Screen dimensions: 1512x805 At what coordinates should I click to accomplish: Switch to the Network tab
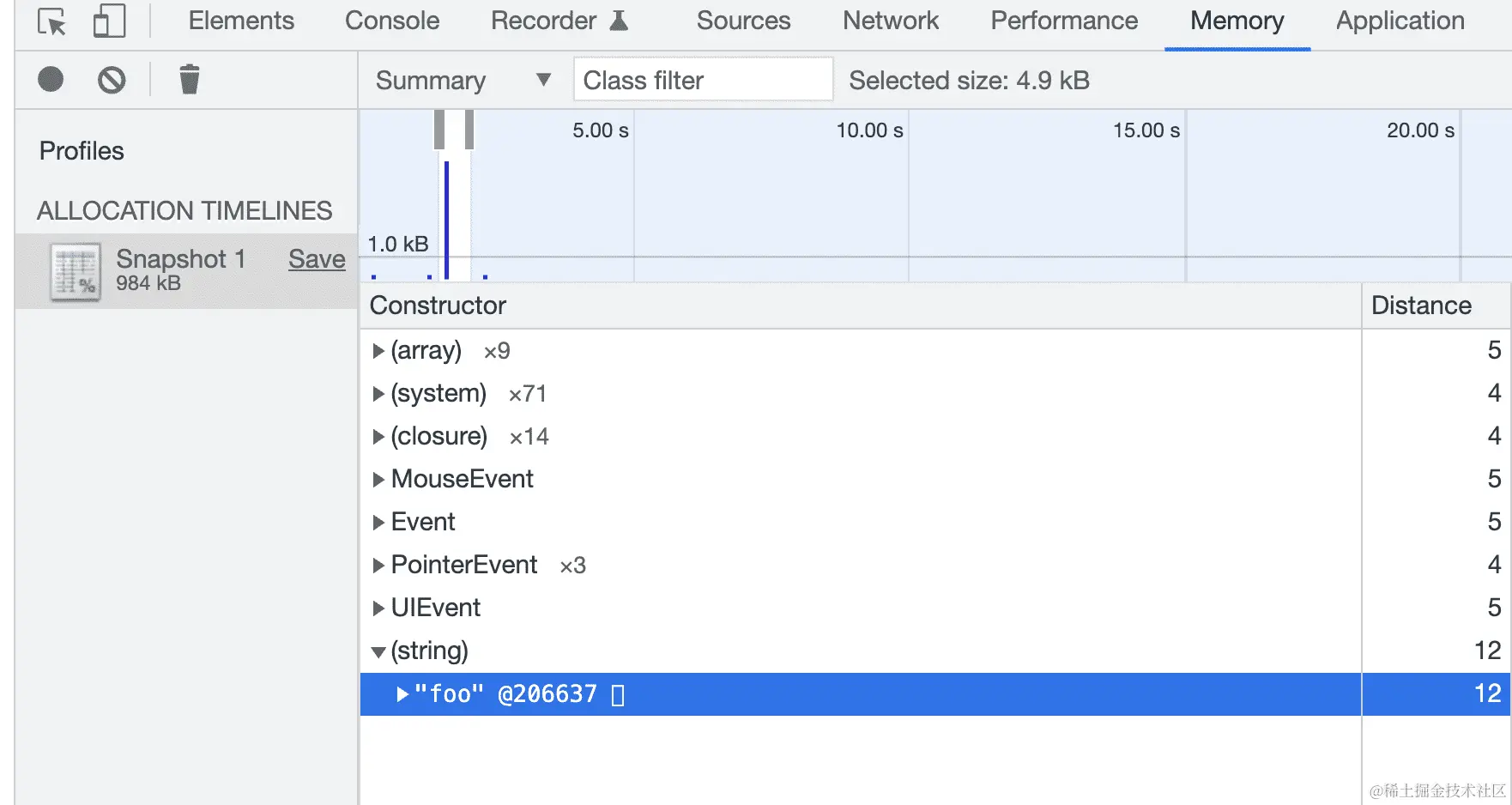coord(890,21)
